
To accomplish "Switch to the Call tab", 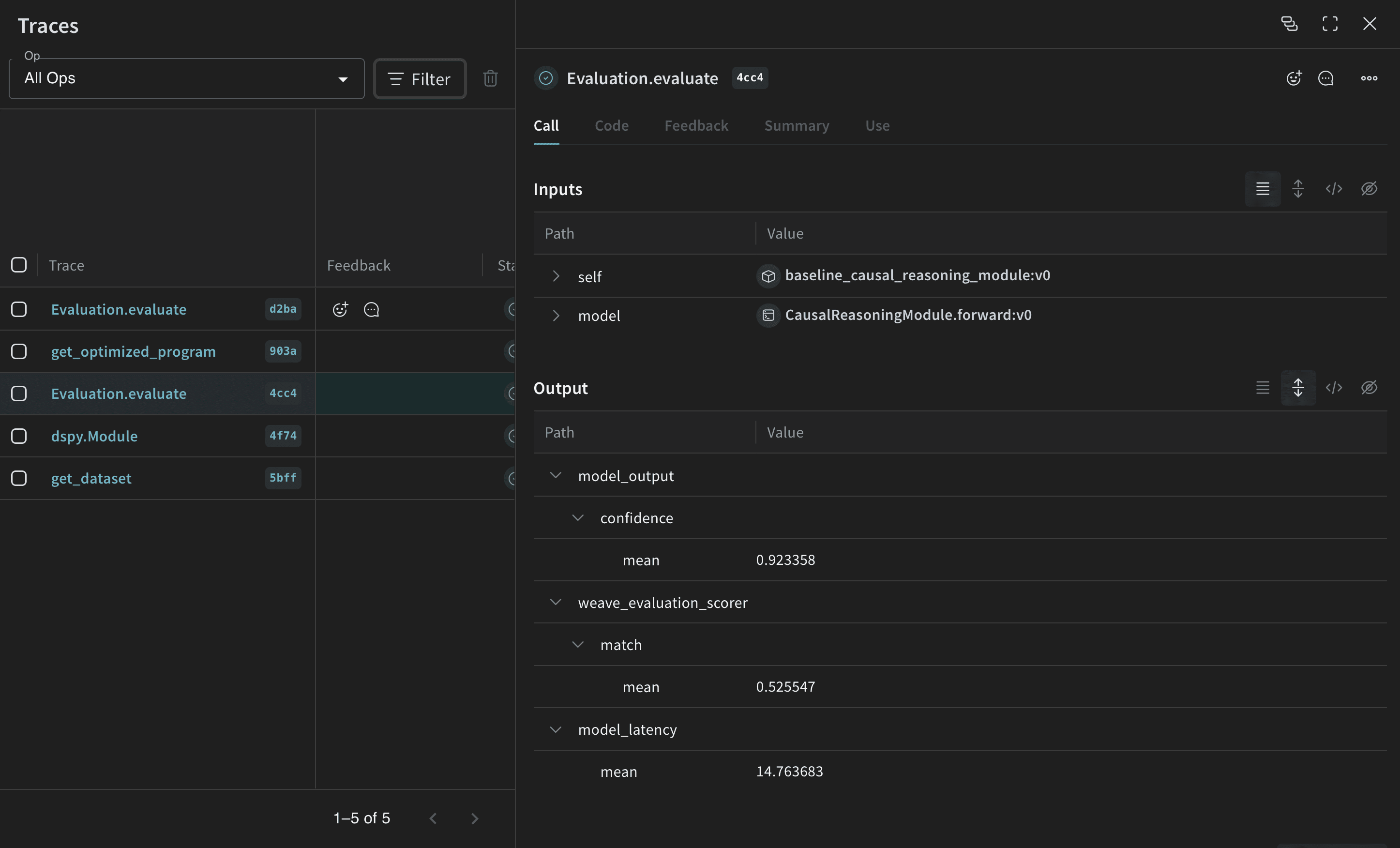I will (546, 126).
